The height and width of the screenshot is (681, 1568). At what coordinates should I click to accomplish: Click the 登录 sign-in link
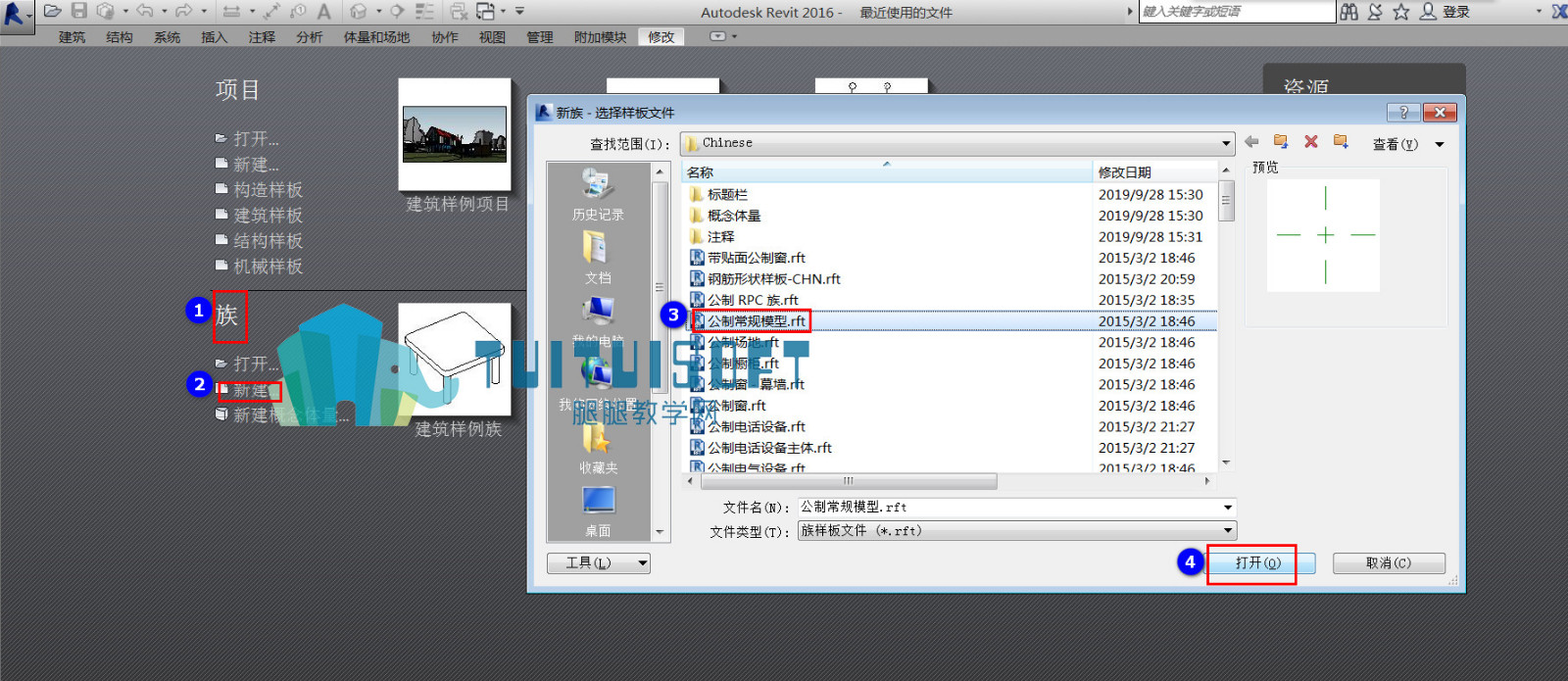pos(1456,12)
